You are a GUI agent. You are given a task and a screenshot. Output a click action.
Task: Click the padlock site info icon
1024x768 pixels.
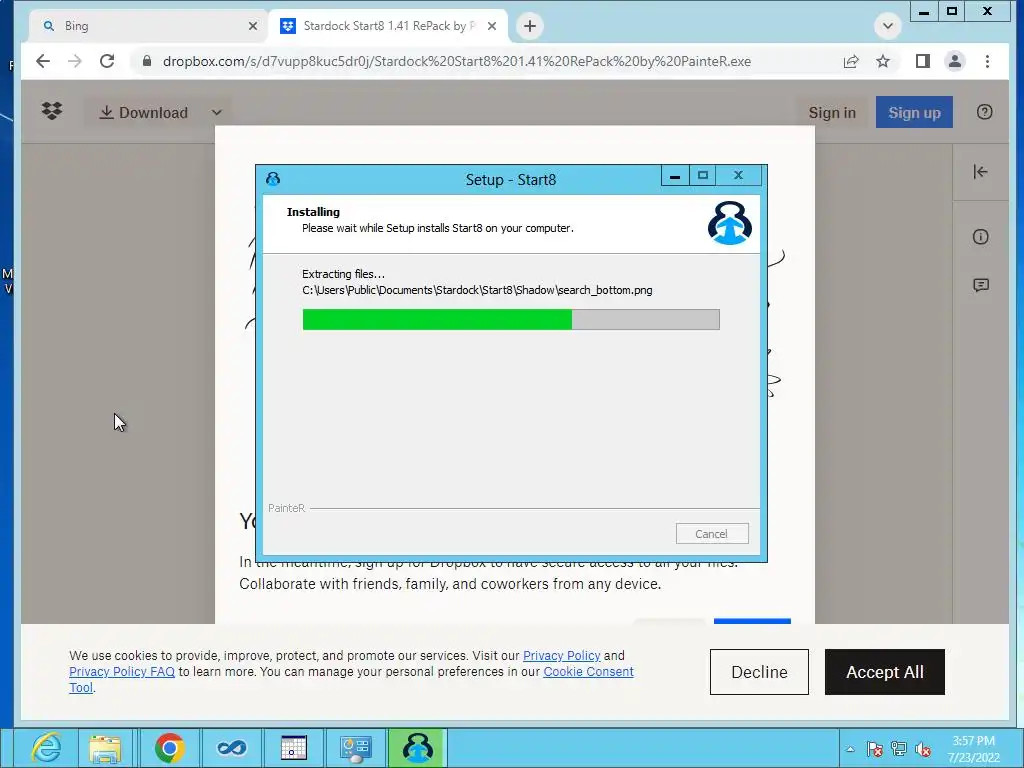click(147, 61)
